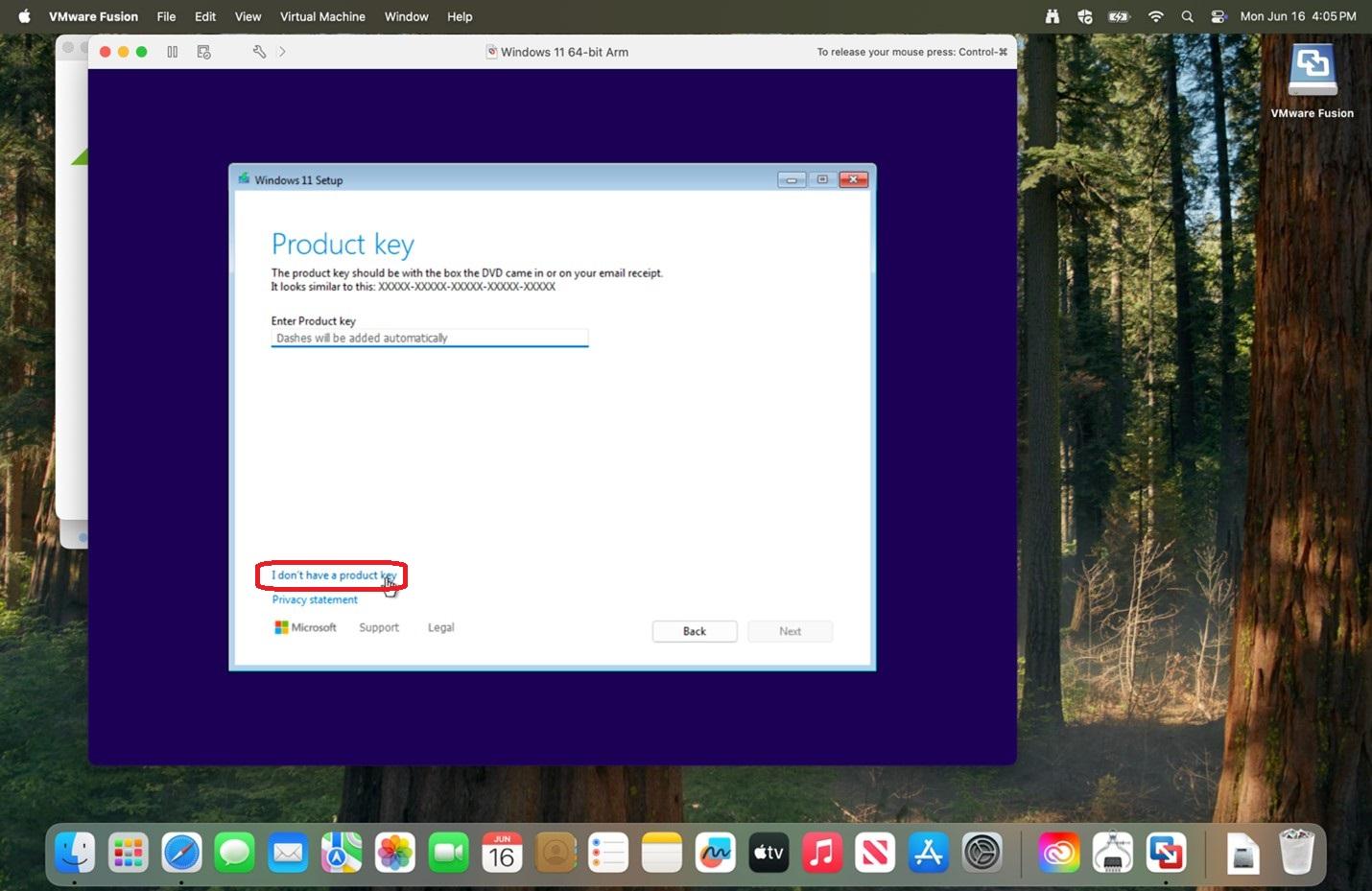Image resolution: width=1372 pixels, height=891 pixels.
Task: Click the VMware Fusion desktop drive icon
Action: pos(1312,70)
